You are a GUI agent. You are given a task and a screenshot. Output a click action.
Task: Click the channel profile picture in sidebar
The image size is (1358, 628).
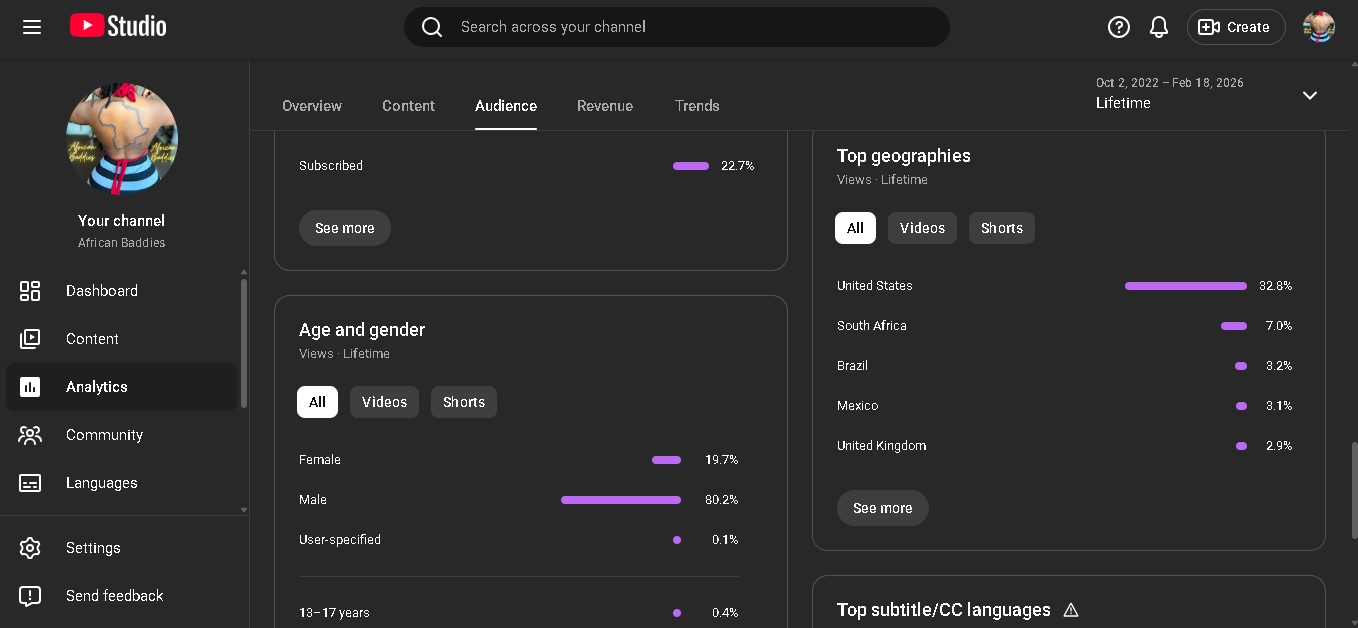[x=122, y=139]
